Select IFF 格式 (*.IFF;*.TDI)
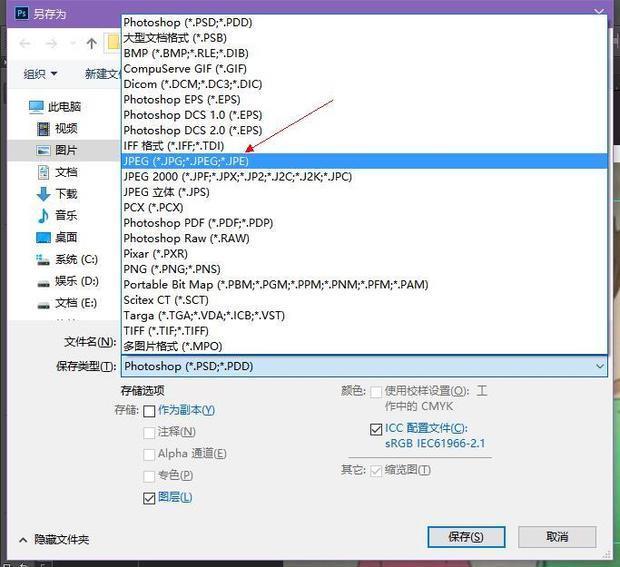Screen dimensions: 620x567 364,146
